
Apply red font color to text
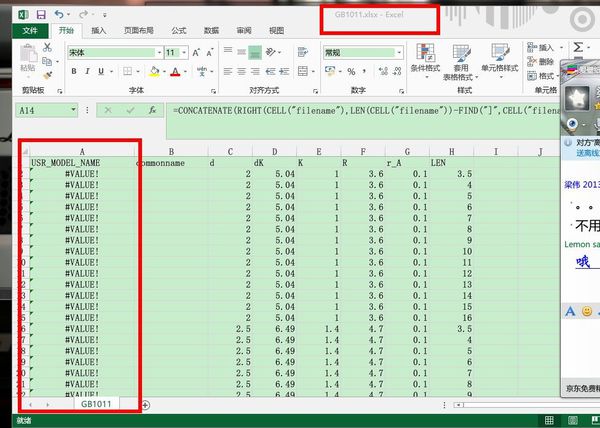click(175, 71)
